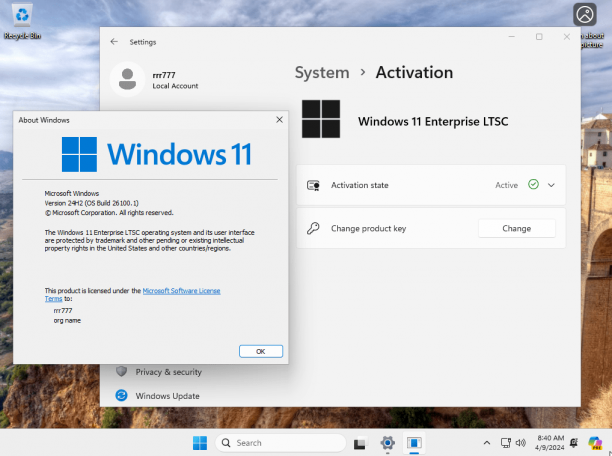The height and width of the screenshot is (456, 612).
Task: Open the Copilot icon on taskbar
Action: coord(595,443)
